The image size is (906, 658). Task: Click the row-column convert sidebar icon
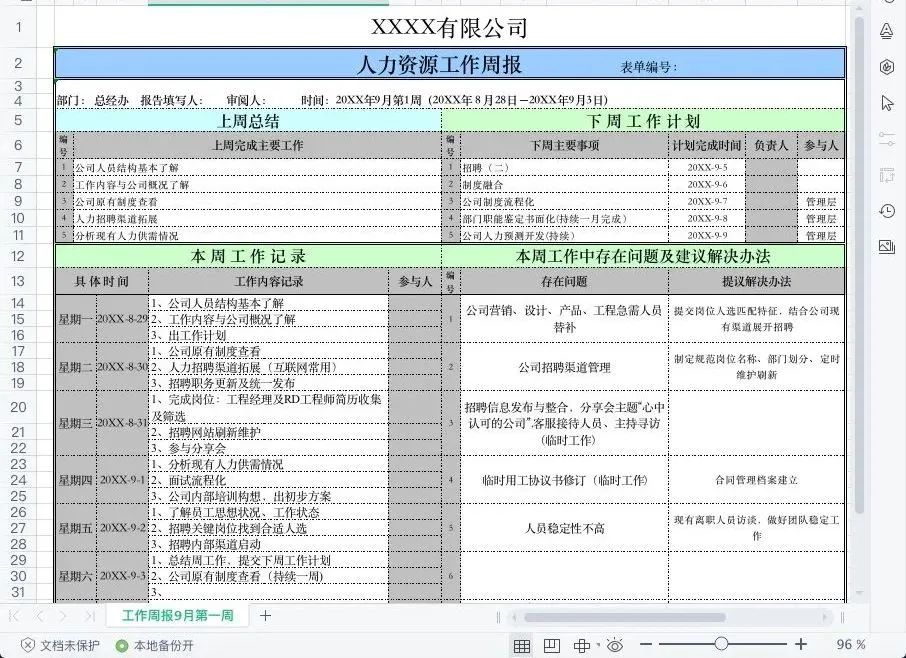[x=886, y=174]
